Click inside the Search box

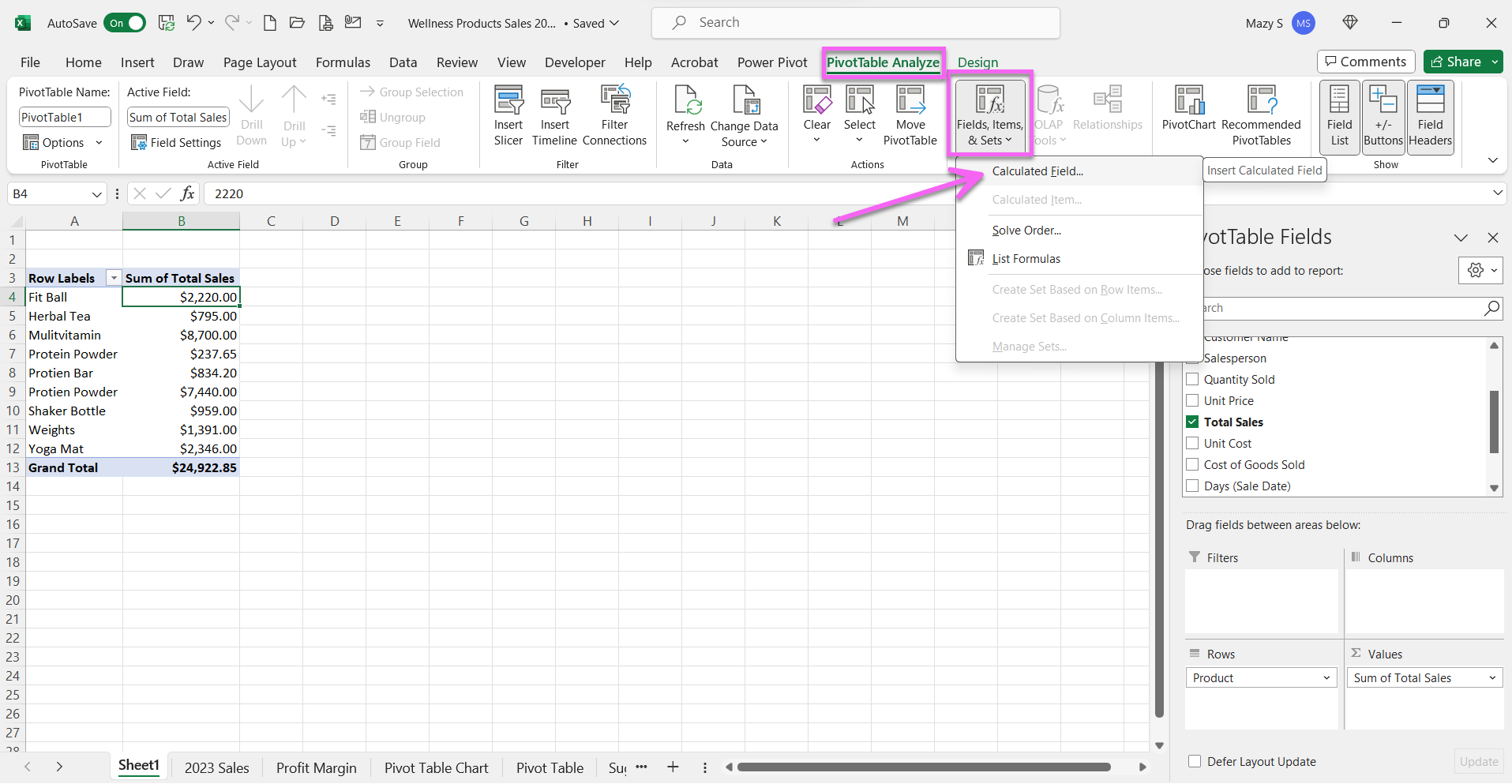(x=855, y=22)
